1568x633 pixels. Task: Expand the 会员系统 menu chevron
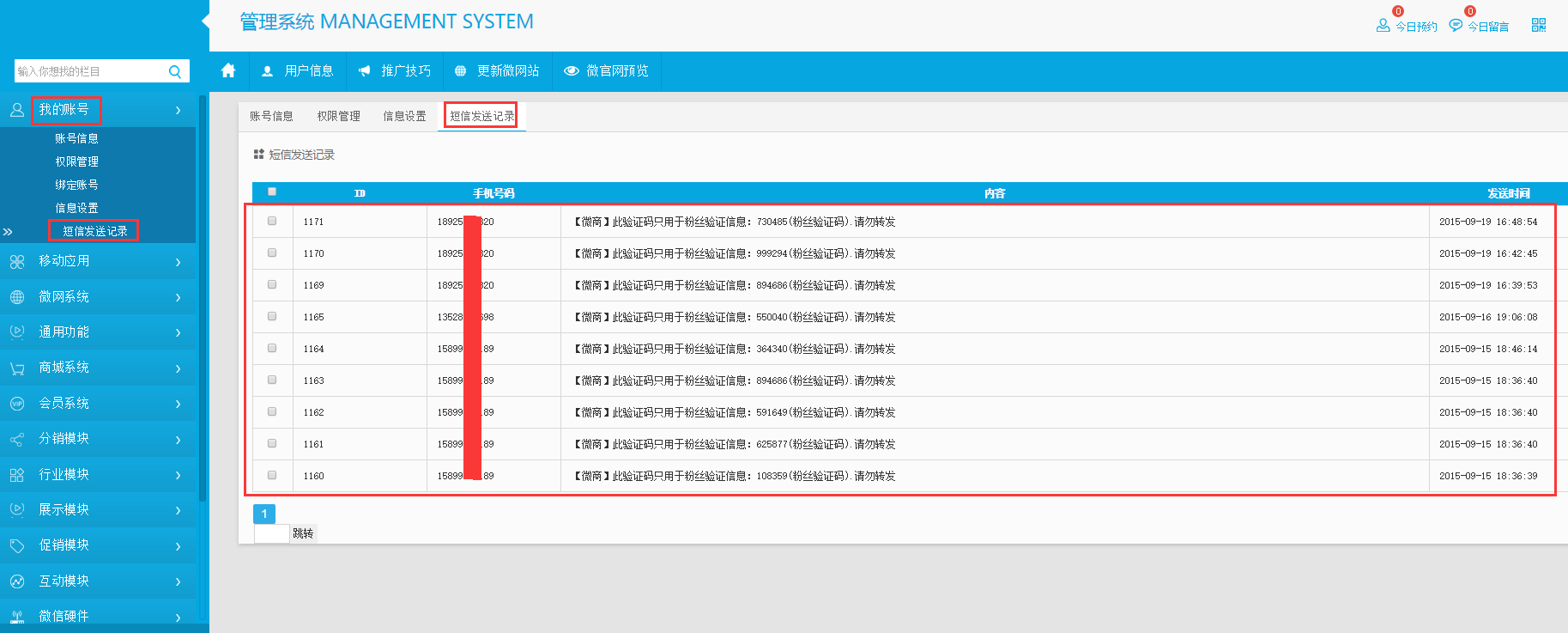pos(178,404)
